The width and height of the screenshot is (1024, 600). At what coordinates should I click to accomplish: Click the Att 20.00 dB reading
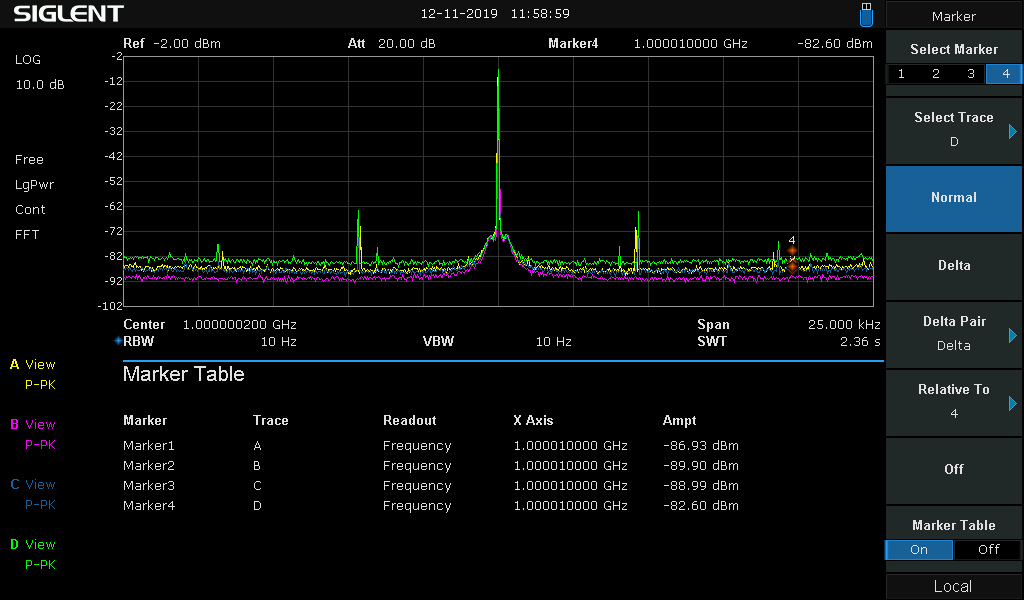(x=391, y=44)
